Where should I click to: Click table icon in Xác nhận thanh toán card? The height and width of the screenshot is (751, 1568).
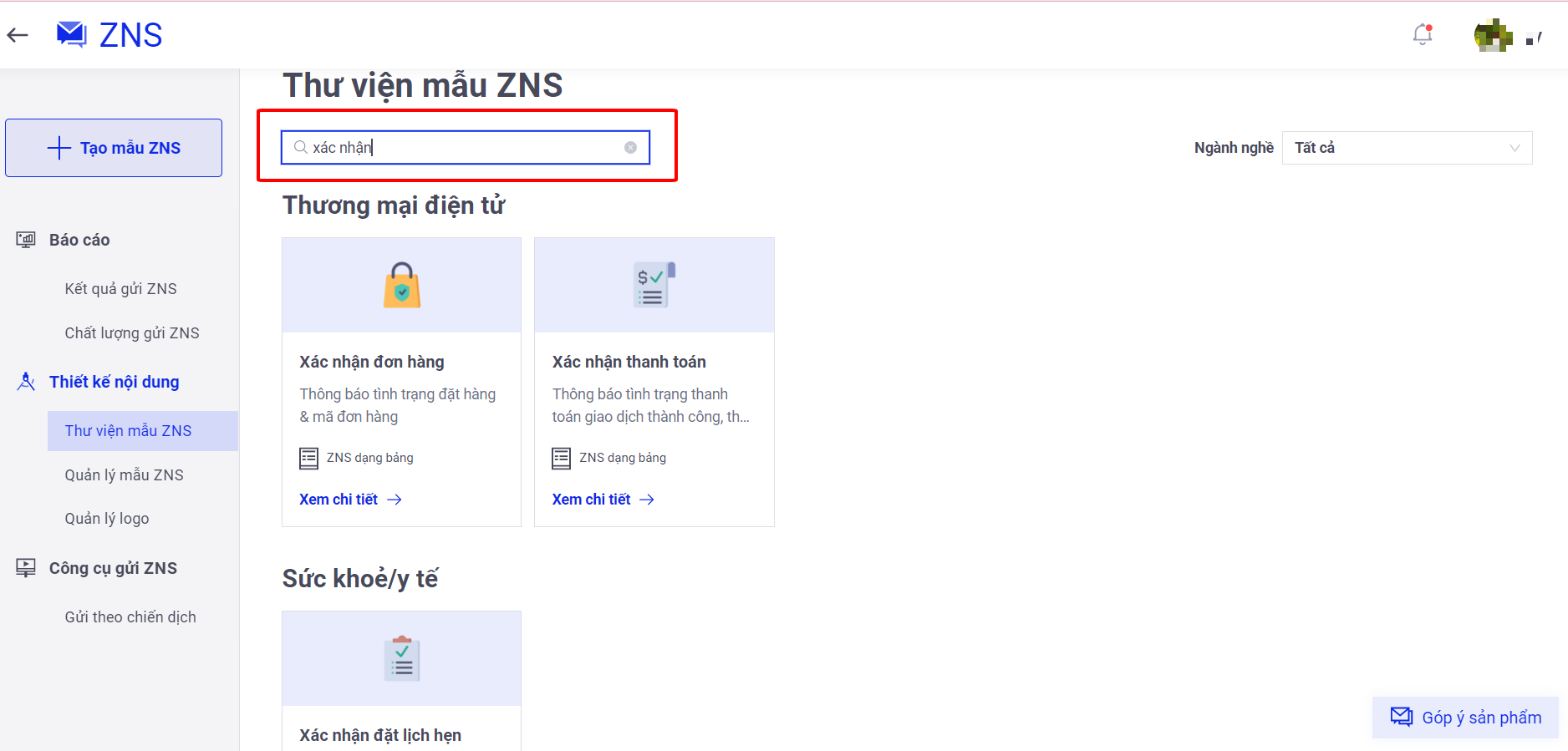coord(561,458)
